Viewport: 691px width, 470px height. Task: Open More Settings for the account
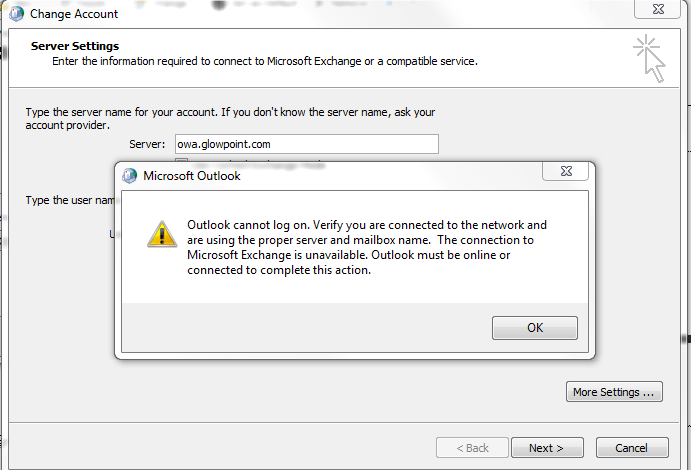point(614,392)
